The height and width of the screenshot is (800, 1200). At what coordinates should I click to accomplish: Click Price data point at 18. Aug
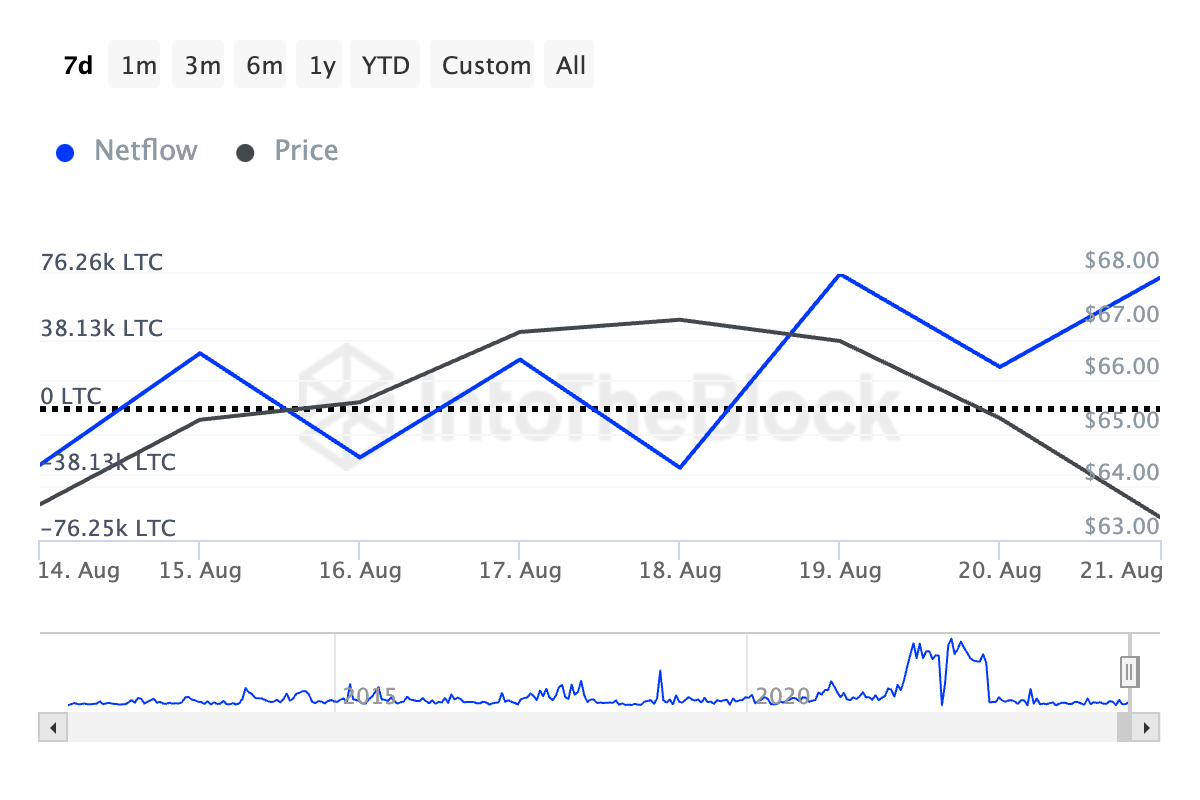[680, 320]
